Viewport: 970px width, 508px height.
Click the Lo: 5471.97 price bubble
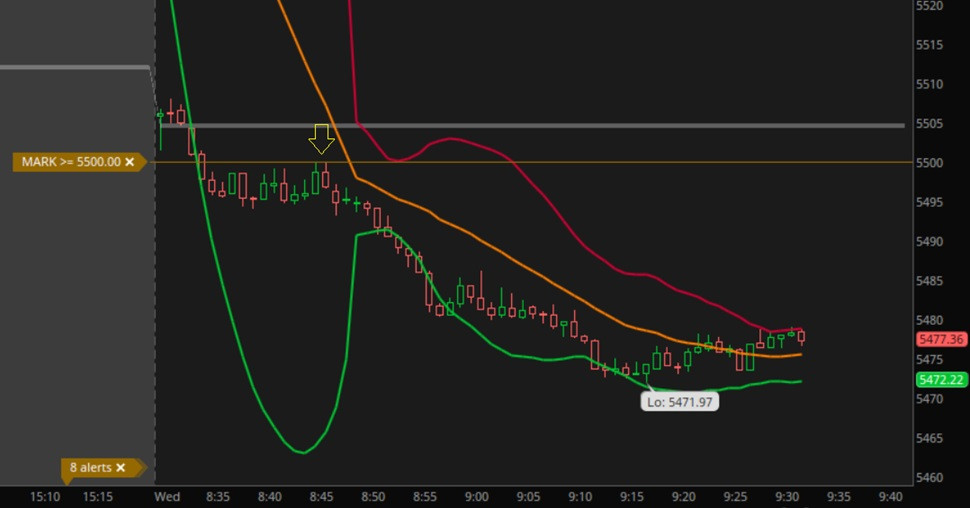click(679, 402)
